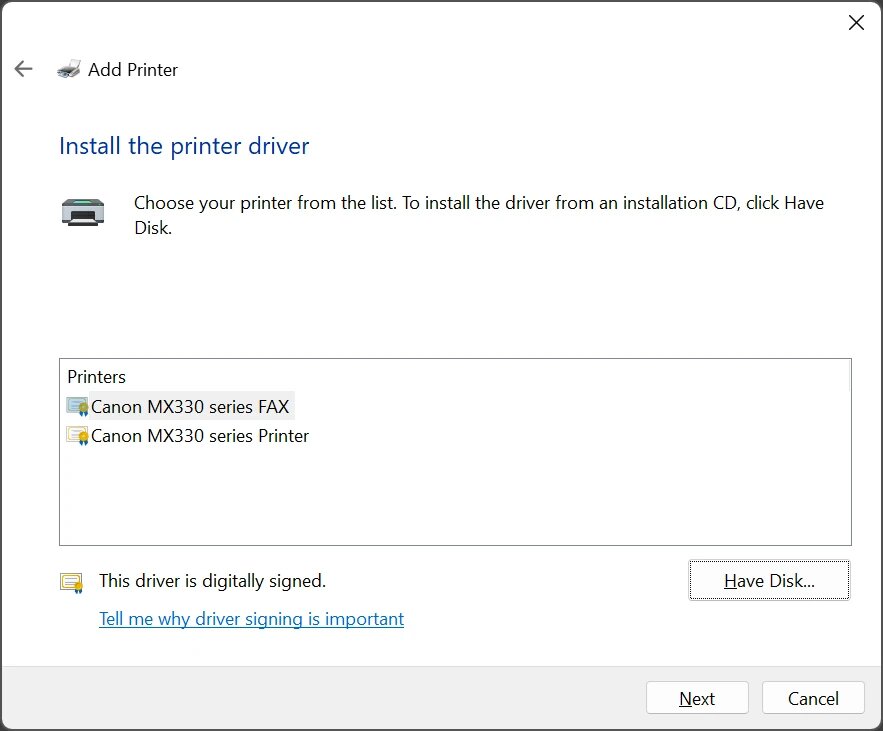Click the signed-driver badge beside Canon MX330 FAX
The image size is (883, 731).
tap(78, 405)
